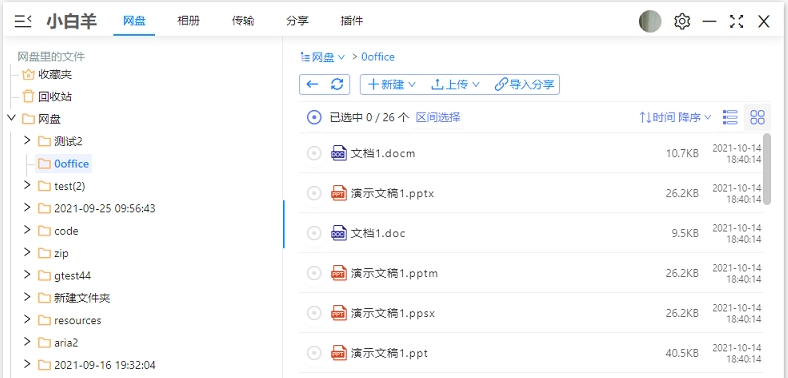Switch to the 插件 tab
The width and height of the screenshot is (788, 378).
(x=351, y=21)
